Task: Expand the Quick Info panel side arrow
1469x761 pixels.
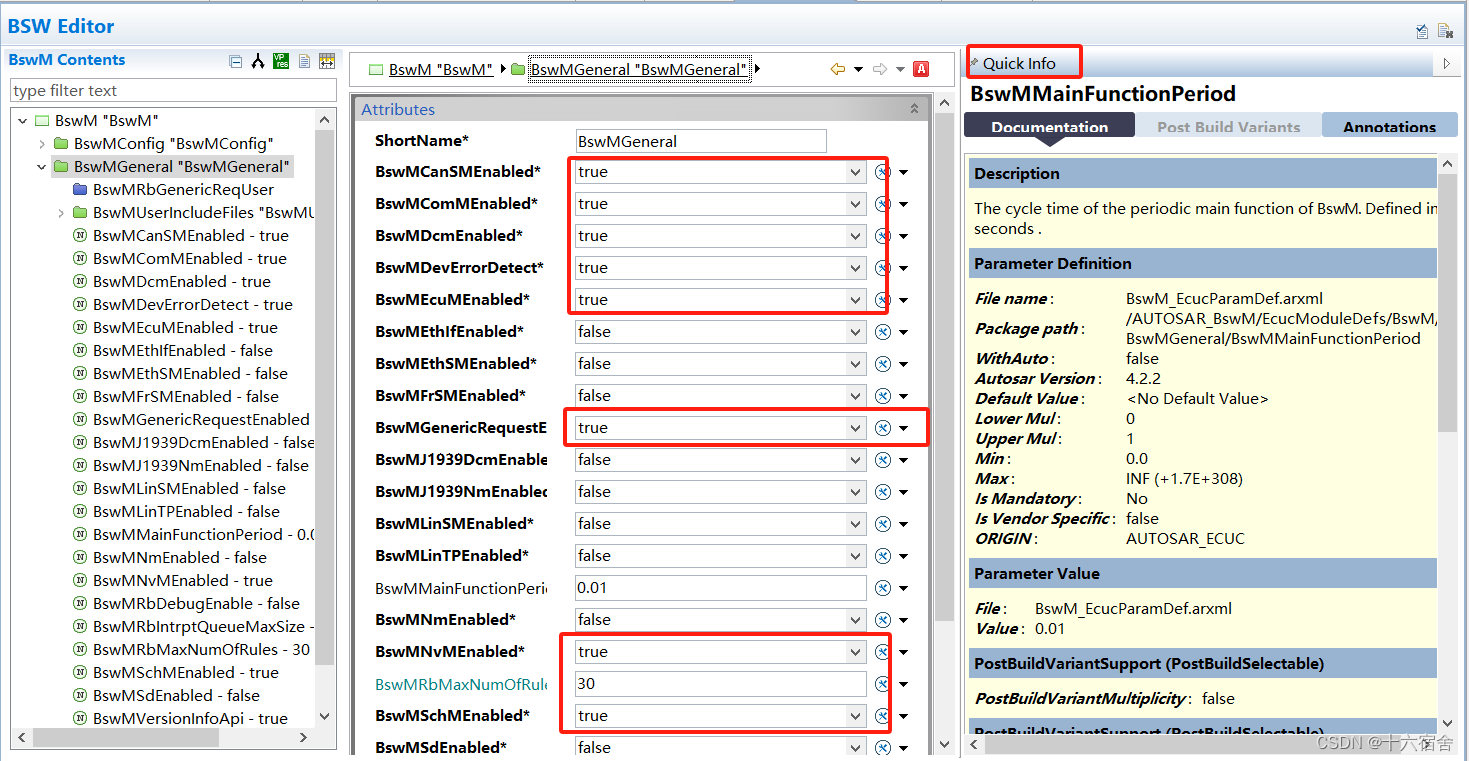Action: click(1446, 63)
